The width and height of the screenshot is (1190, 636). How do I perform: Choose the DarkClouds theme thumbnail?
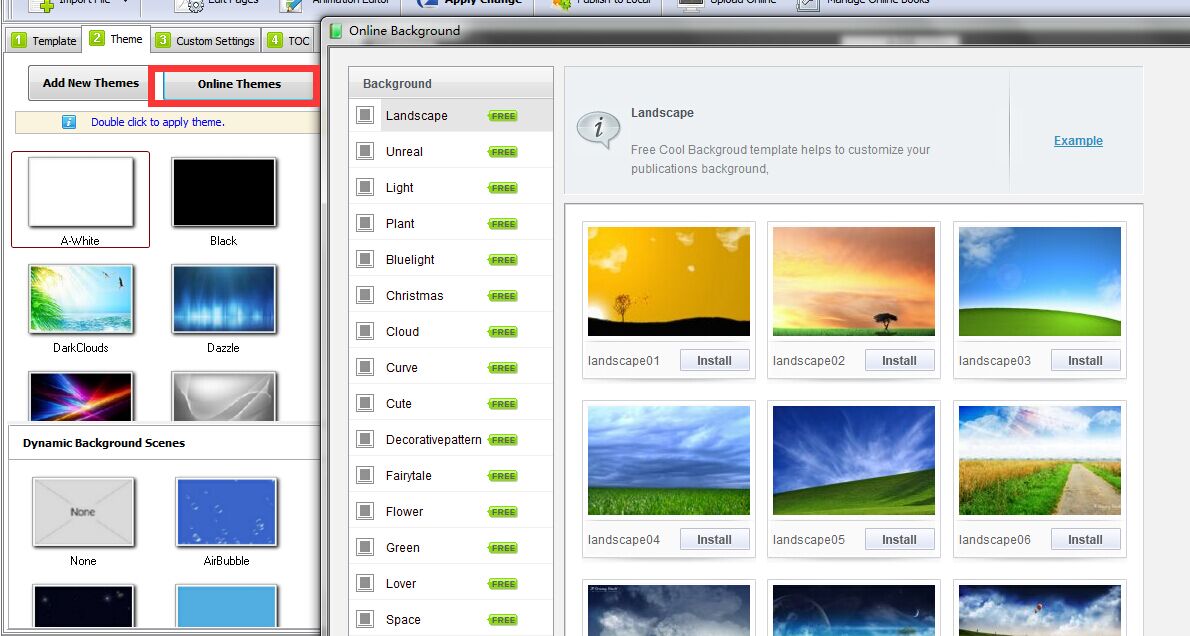point(80,299)
